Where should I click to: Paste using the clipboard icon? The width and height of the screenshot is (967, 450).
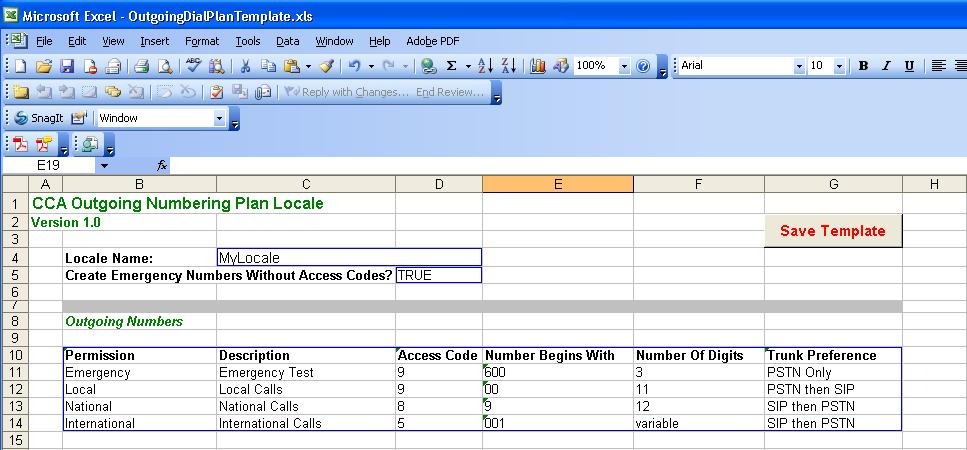tap(291, 66)
